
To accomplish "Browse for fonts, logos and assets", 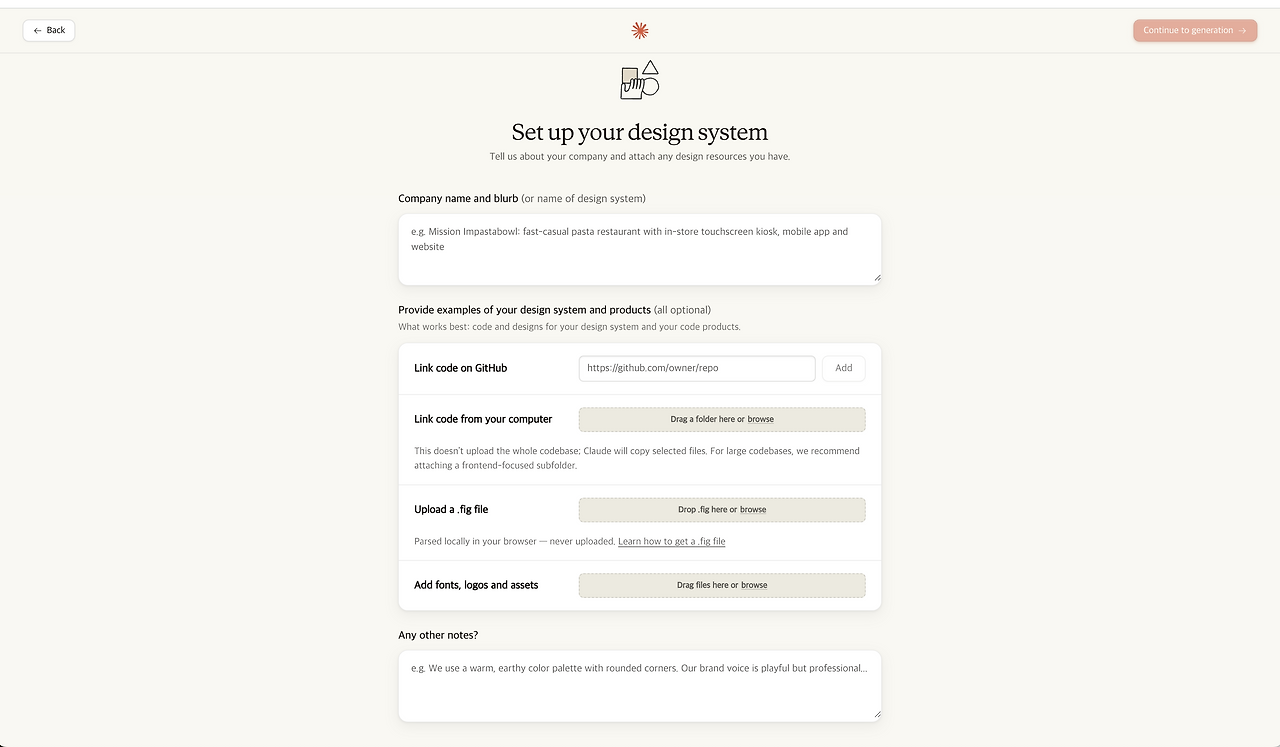I will click(754, 586).
